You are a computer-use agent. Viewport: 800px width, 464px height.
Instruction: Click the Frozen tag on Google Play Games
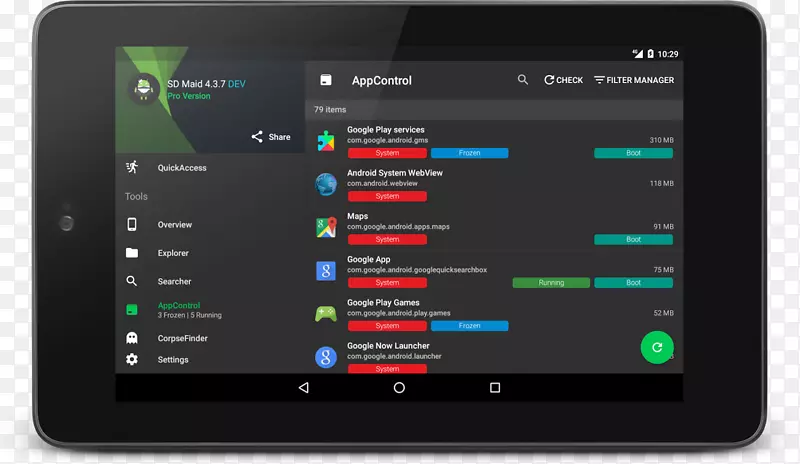pos(469,326)
